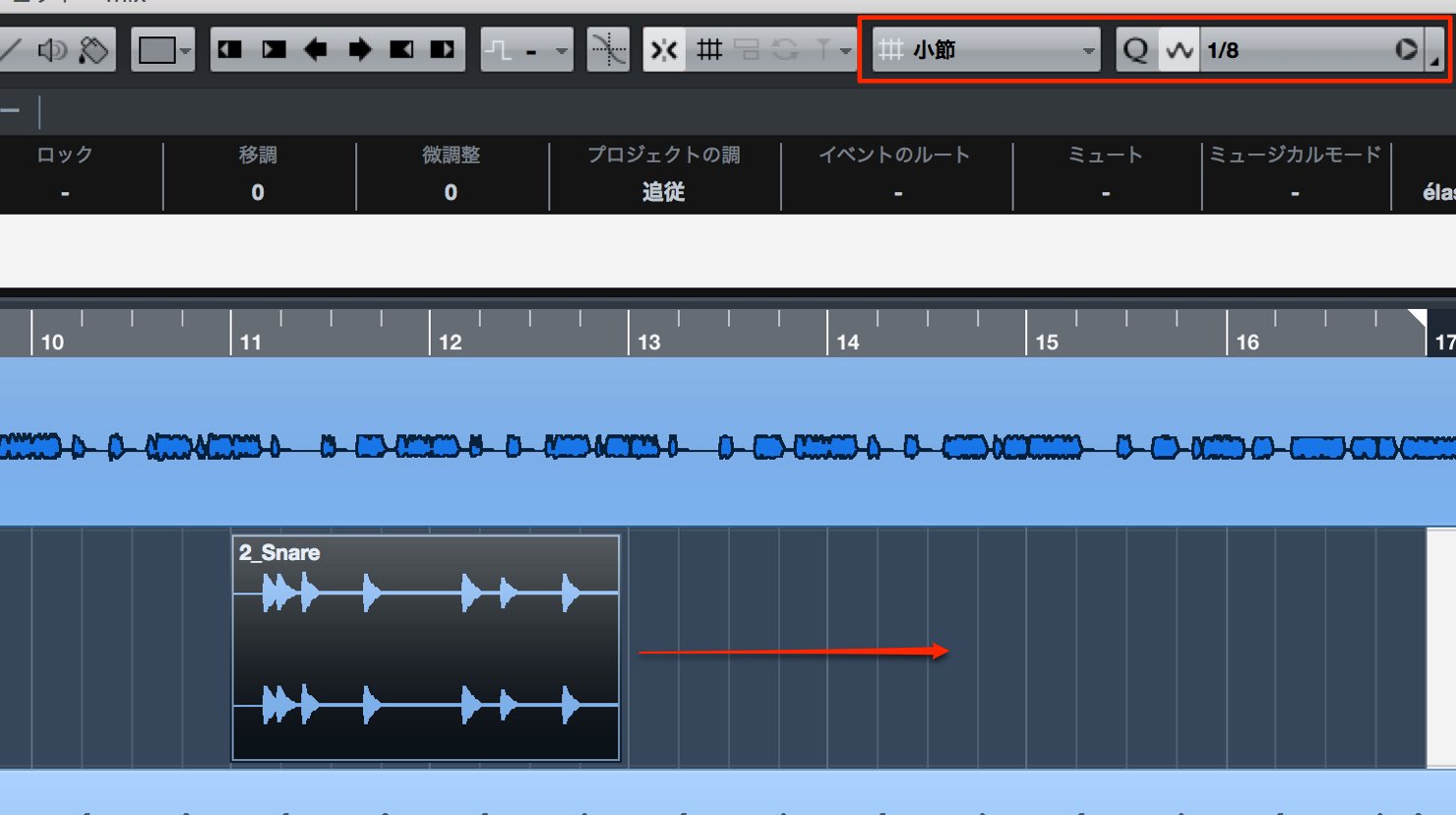
Task: Click the dimmed circular arrows icon
Action: pyautogui.click(x=785, y=50)
